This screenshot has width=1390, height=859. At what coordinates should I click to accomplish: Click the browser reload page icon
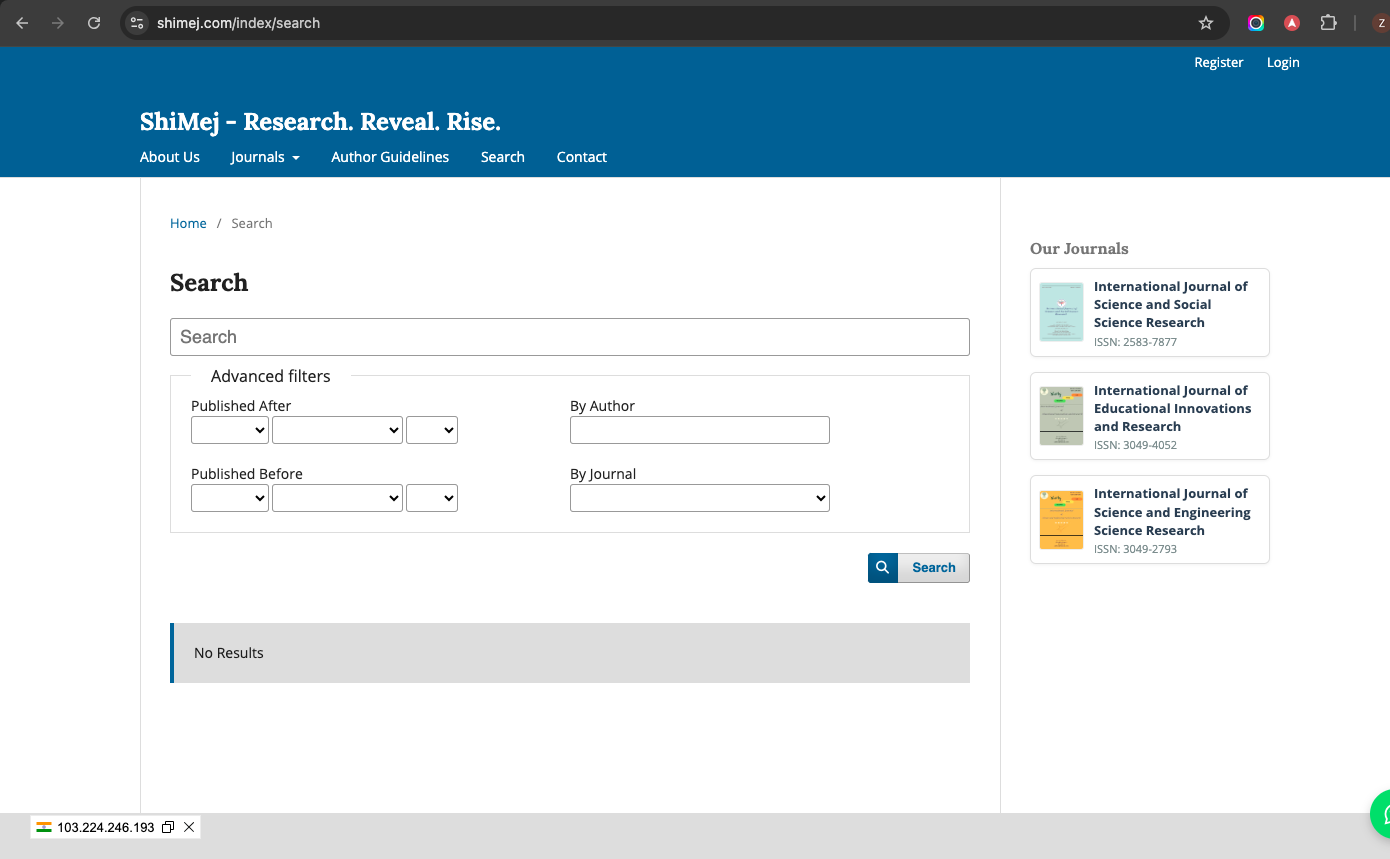pyautogui.click(x=94, y=23)
